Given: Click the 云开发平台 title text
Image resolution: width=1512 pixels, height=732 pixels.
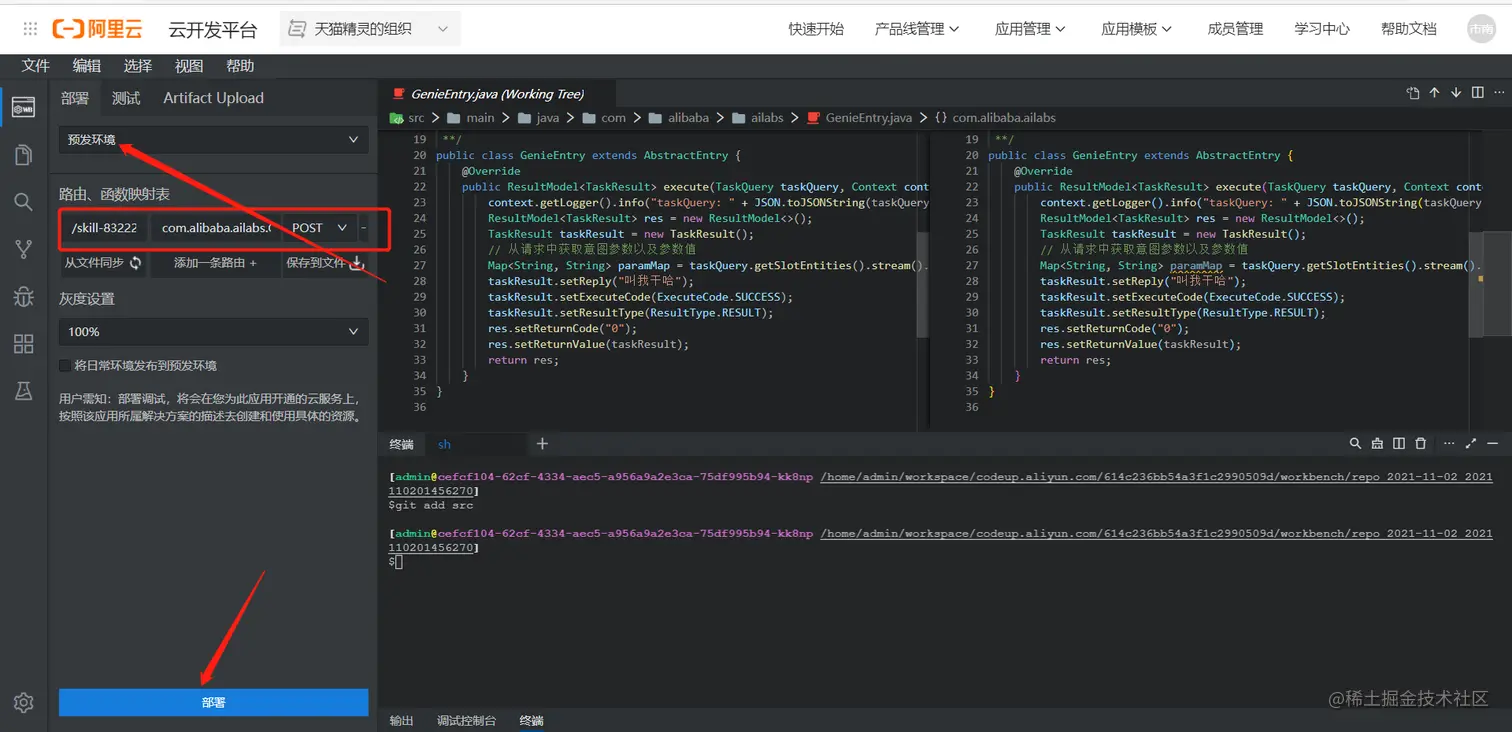Looking at the screenshot, I should click(212, 30).
